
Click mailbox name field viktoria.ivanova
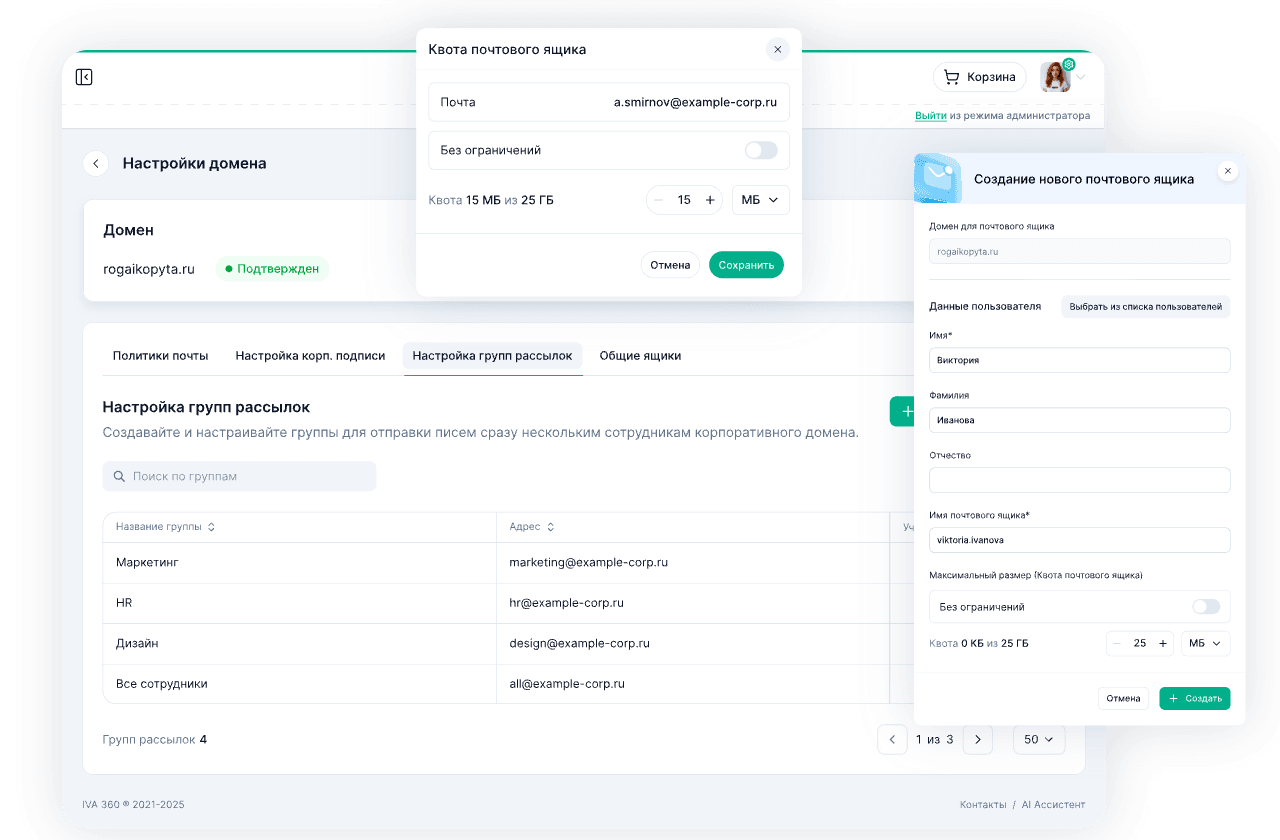tap(1080, 540)
